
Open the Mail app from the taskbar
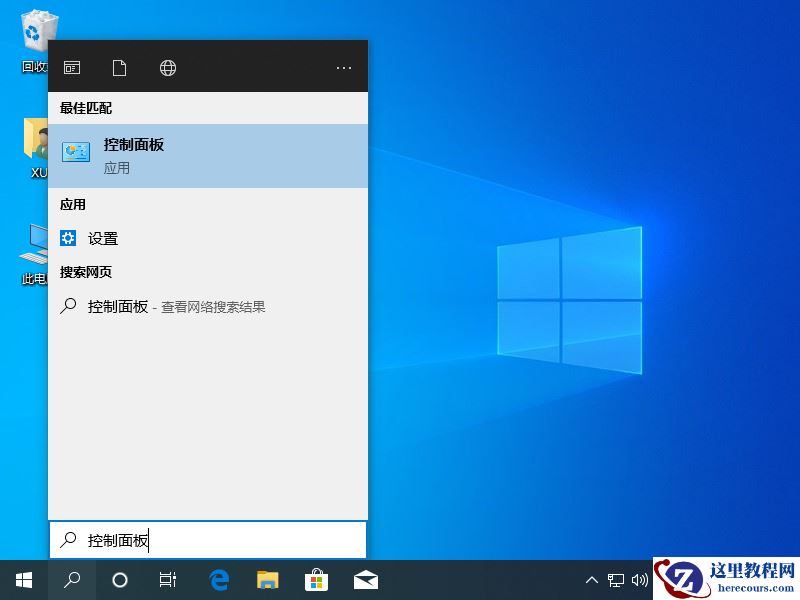coord(365,580)
